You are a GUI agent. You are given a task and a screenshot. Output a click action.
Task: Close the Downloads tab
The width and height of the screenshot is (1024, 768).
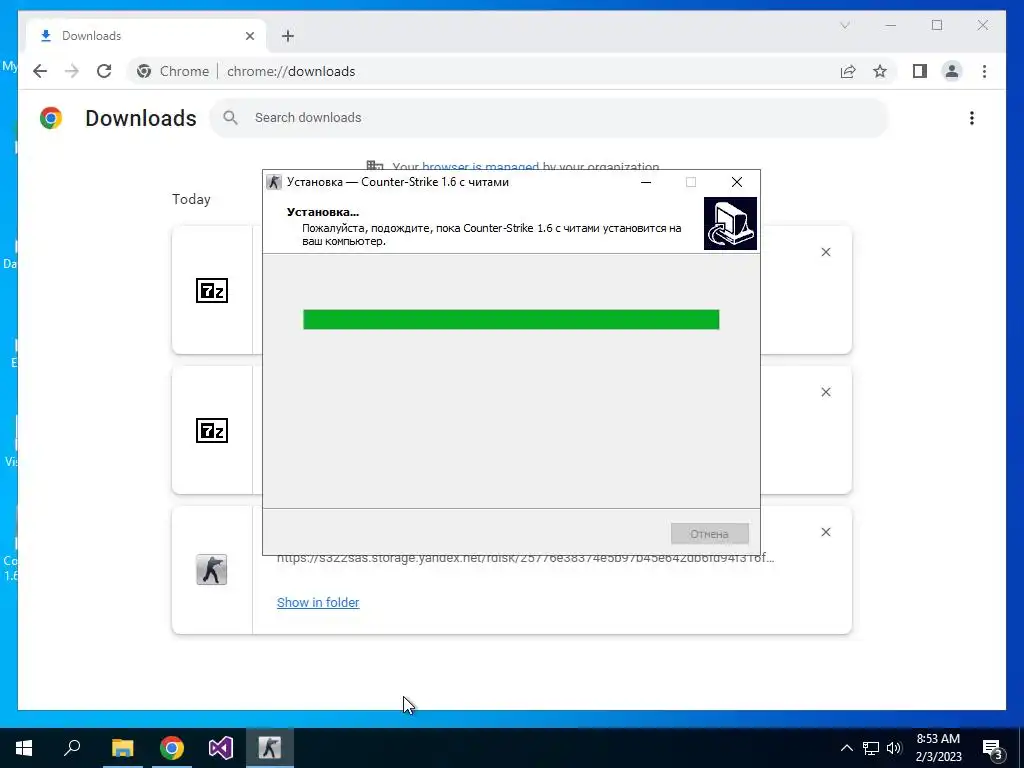coord(249,36)
